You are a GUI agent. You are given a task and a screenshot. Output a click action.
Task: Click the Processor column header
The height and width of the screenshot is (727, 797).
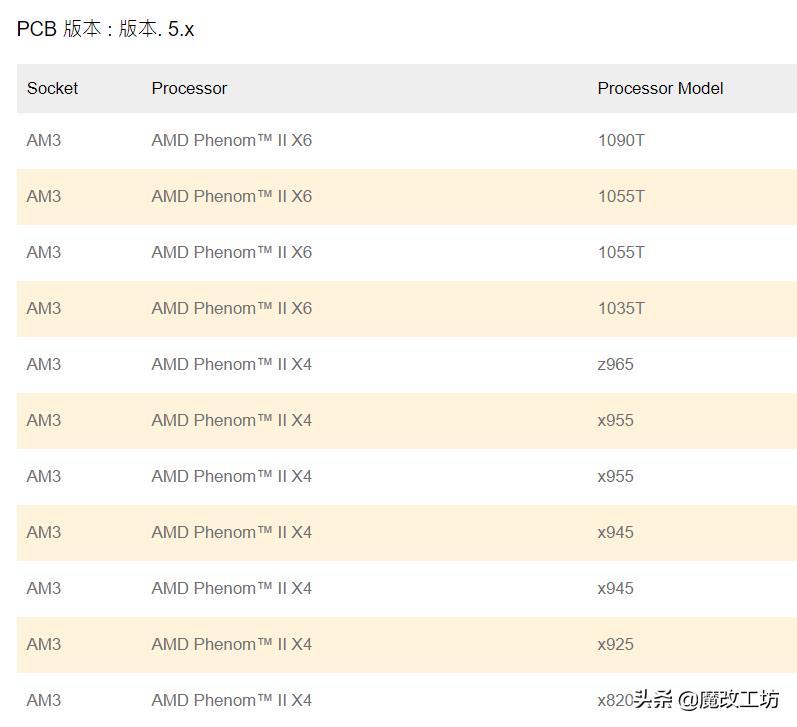pyautogui.click(x=189, y=88)
